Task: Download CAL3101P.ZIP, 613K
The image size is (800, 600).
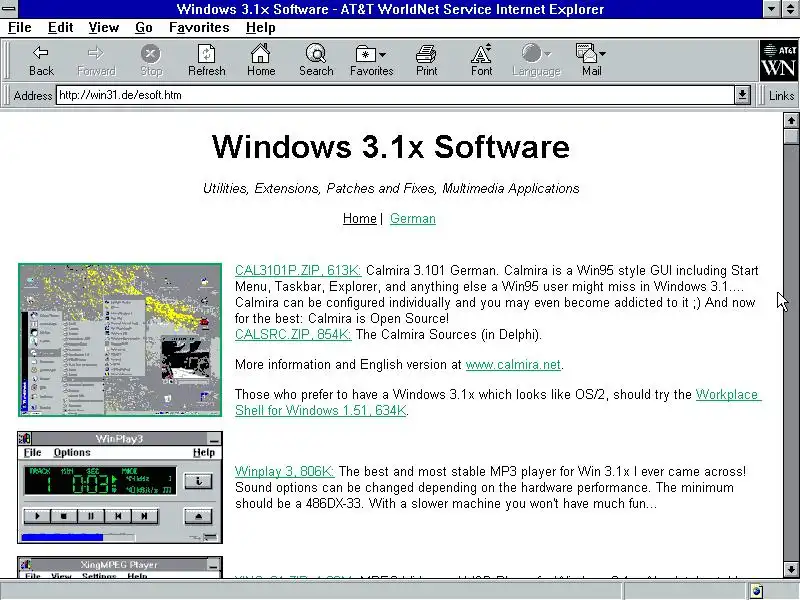Action: (x=298, y=270)
